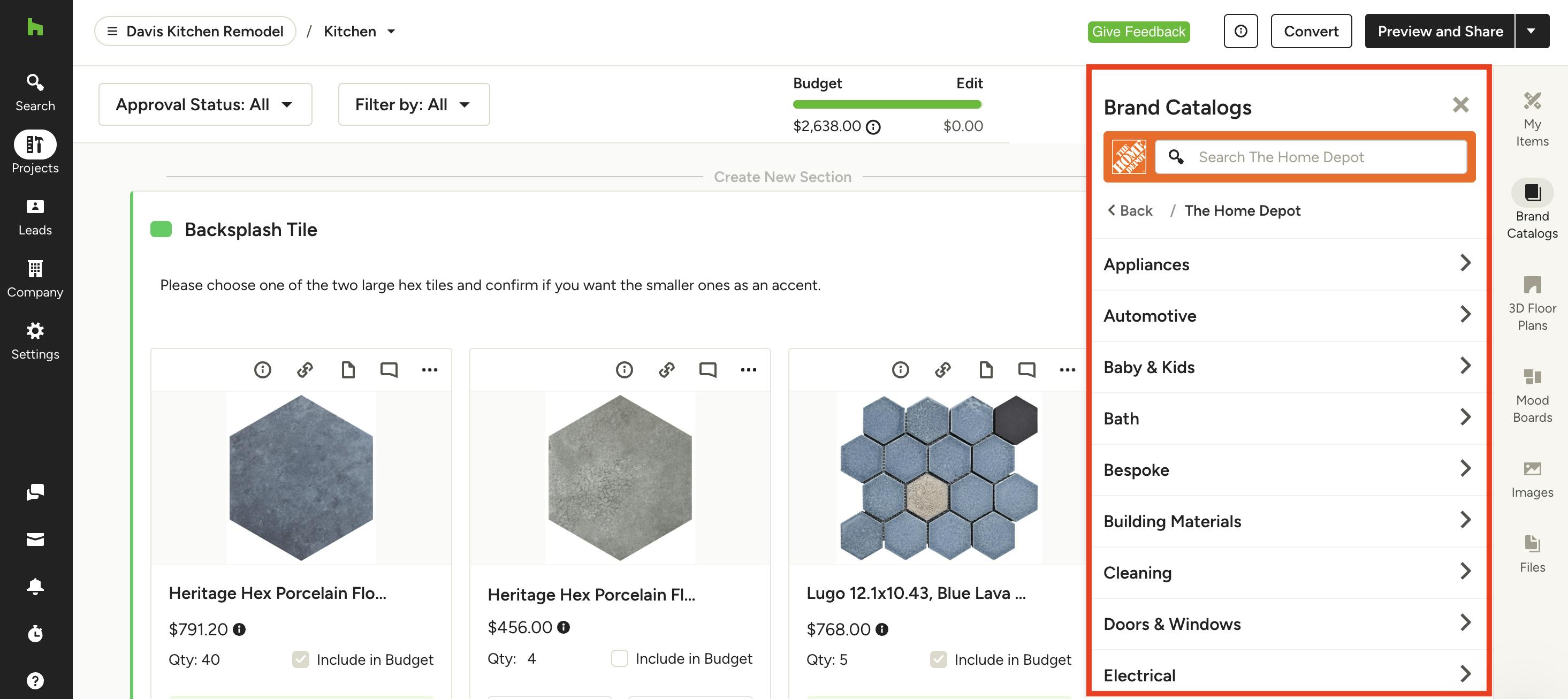The image size is (1568, 699).
Task: Open the mail inbox icon in sidebar
Action: coord(35,539)
